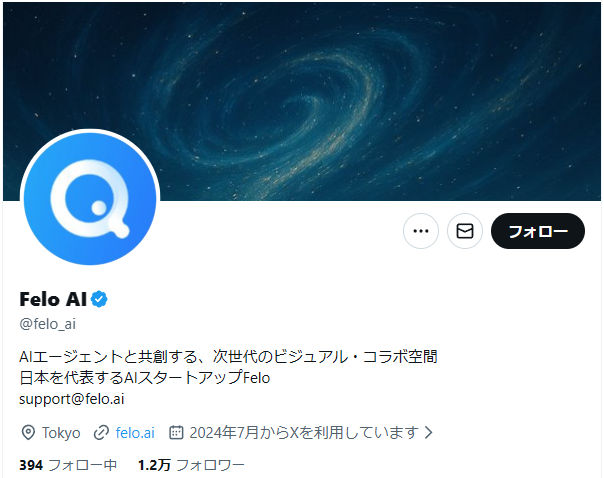View the 1.2万 フォロワー followers list
The image size is (604, 478).
tap(191, 465)
